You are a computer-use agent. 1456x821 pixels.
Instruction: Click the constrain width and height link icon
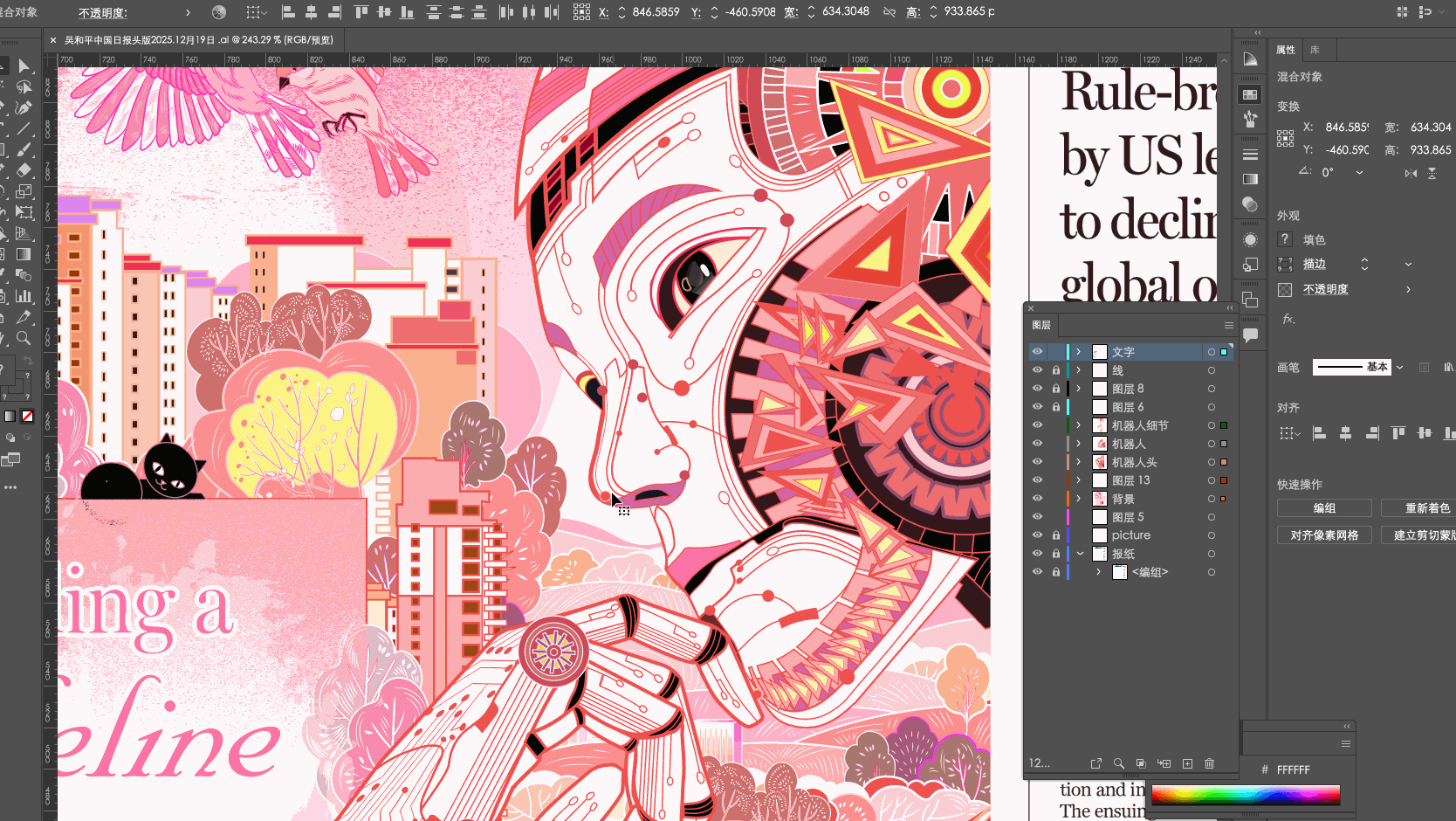pyautogui.click(x=889, y=12)
